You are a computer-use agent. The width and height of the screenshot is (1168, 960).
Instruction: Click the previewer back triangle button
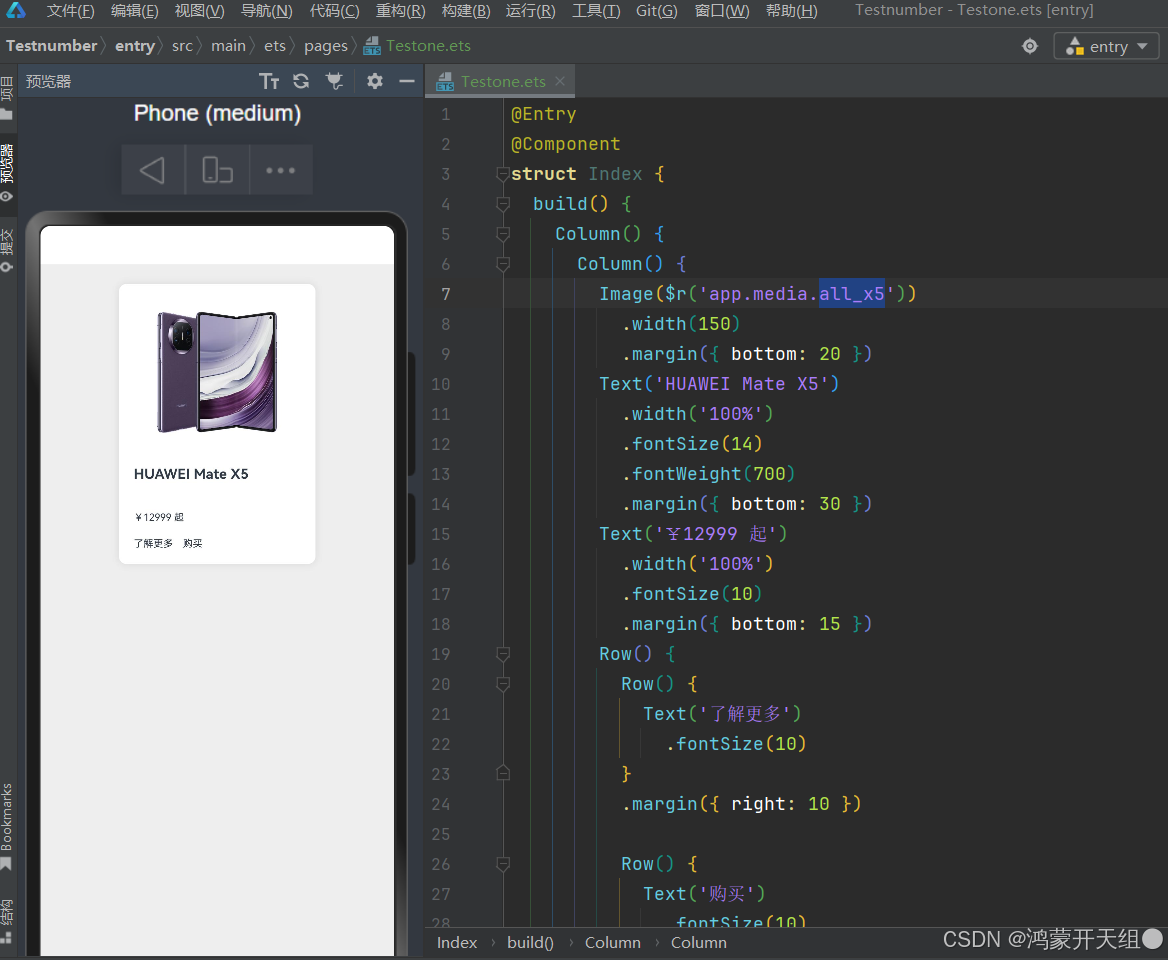click(153, 171)
